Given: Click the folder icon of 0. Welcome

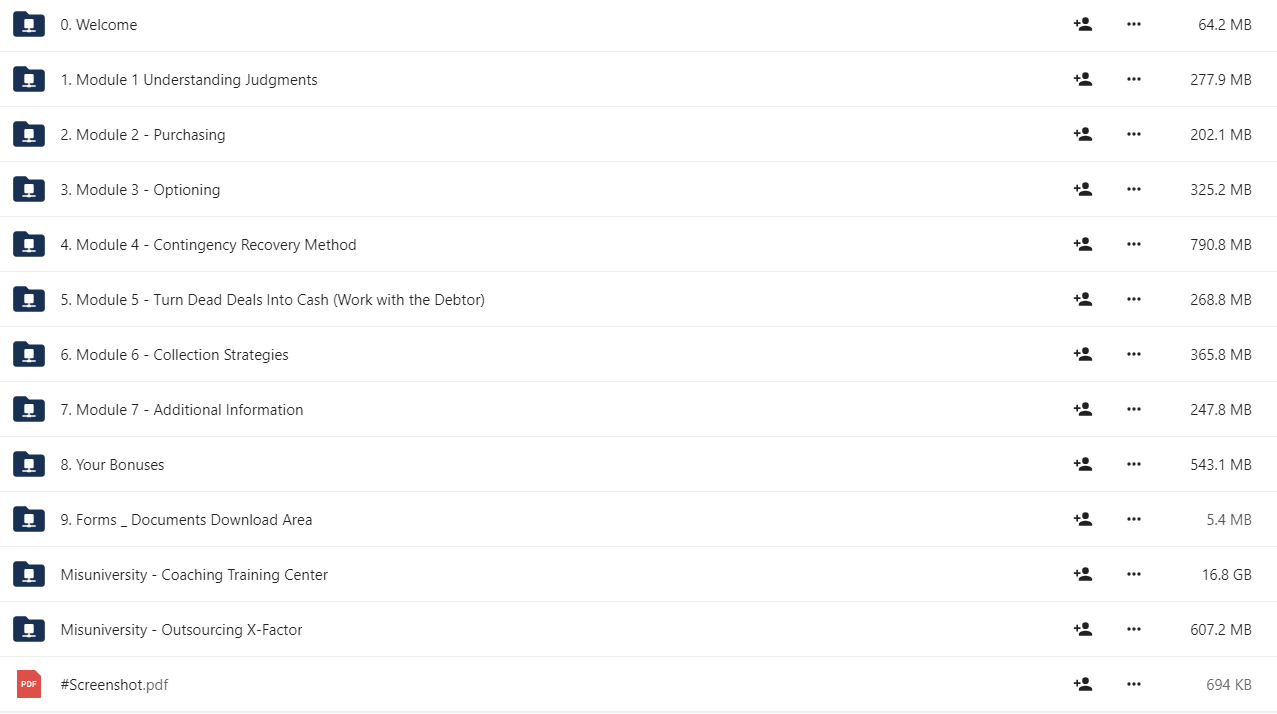Looking at the screenshot, I should (x=29, y=24).
